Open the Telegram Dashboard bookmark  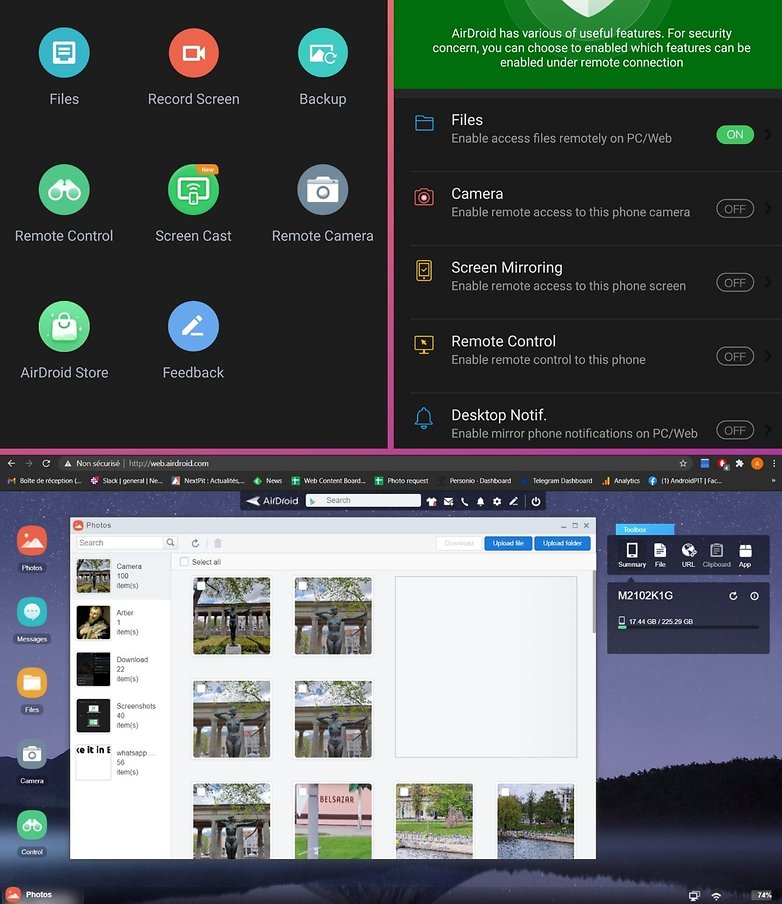(557, 480)
